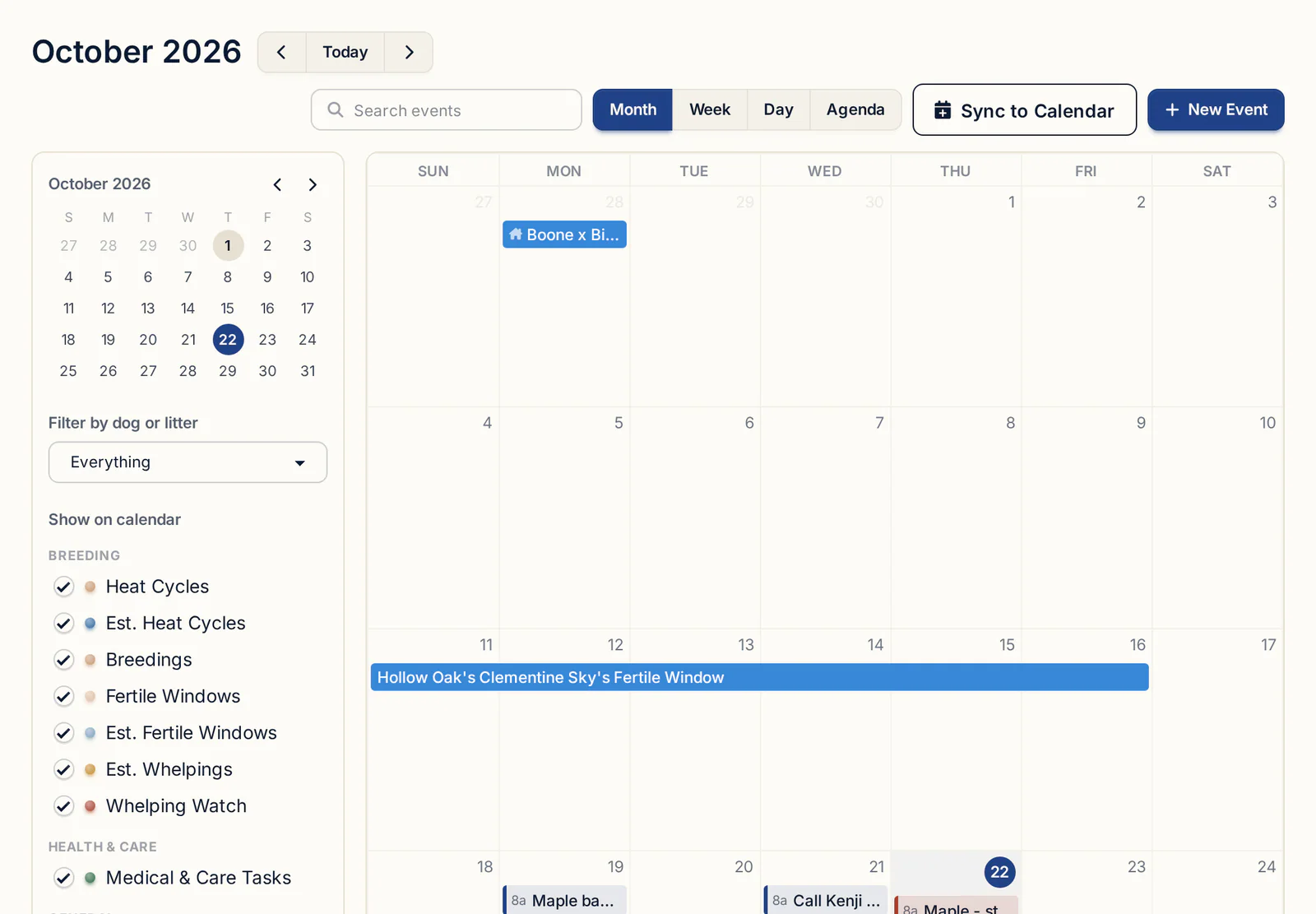Viewport: 1316px width, 914px height.
Task: Toggle Est. Heat Cycles checkbox
Action: click(x=64, y=624)
